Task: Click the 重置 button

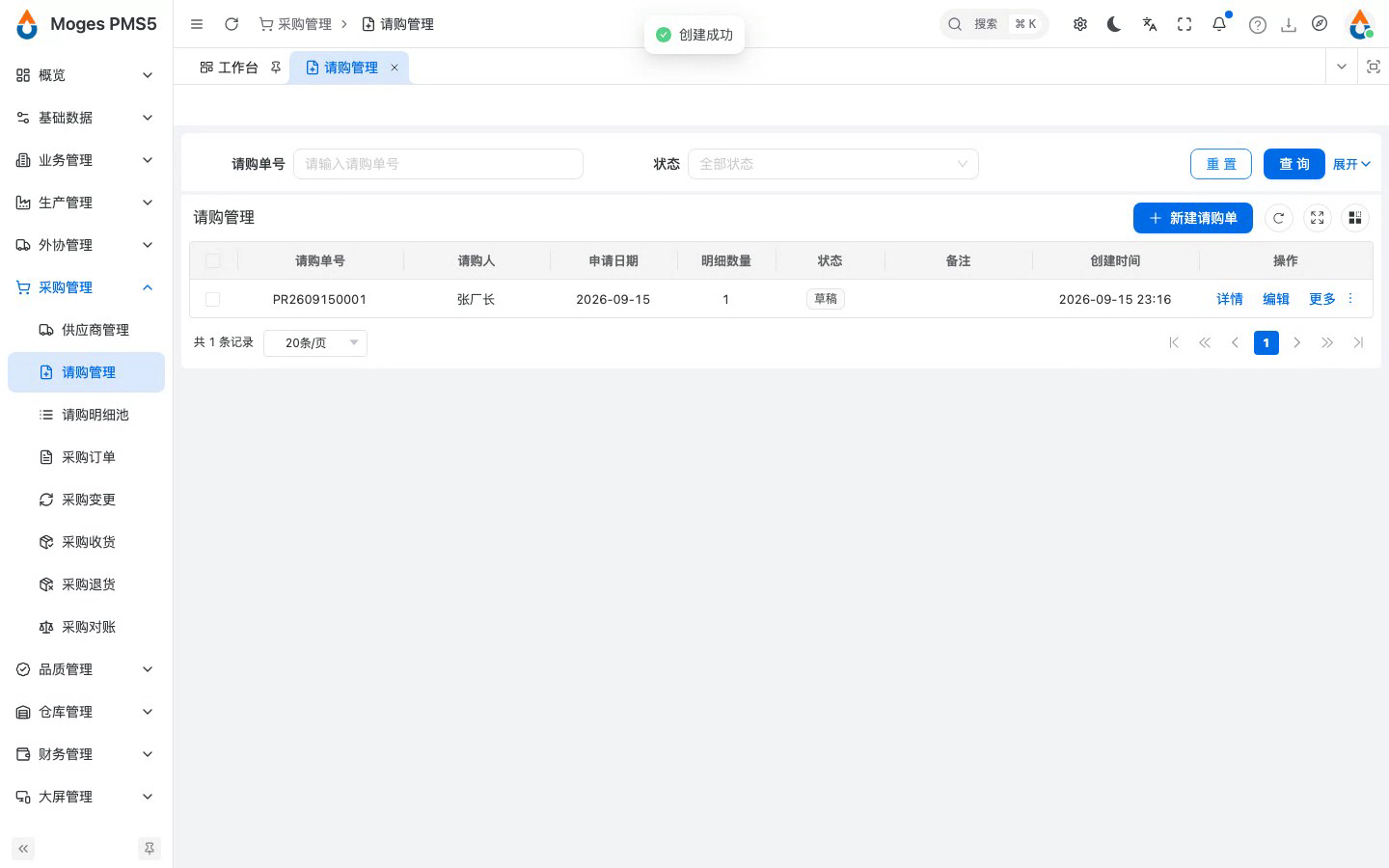Action: [1221, 164]
